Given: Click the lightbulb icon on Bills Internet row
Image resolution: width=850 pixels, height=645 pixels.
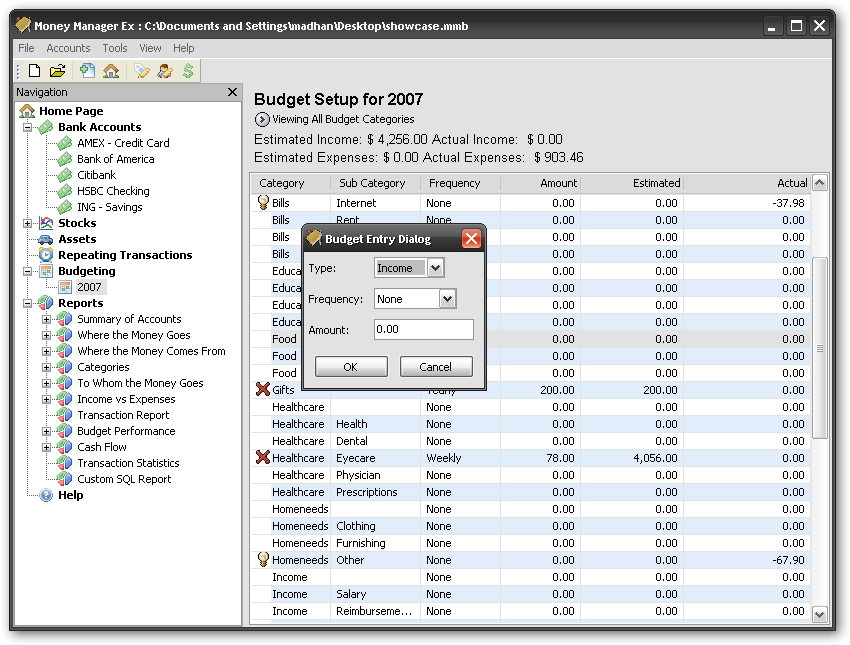Looking at the screenshot, I should [263, 203].
